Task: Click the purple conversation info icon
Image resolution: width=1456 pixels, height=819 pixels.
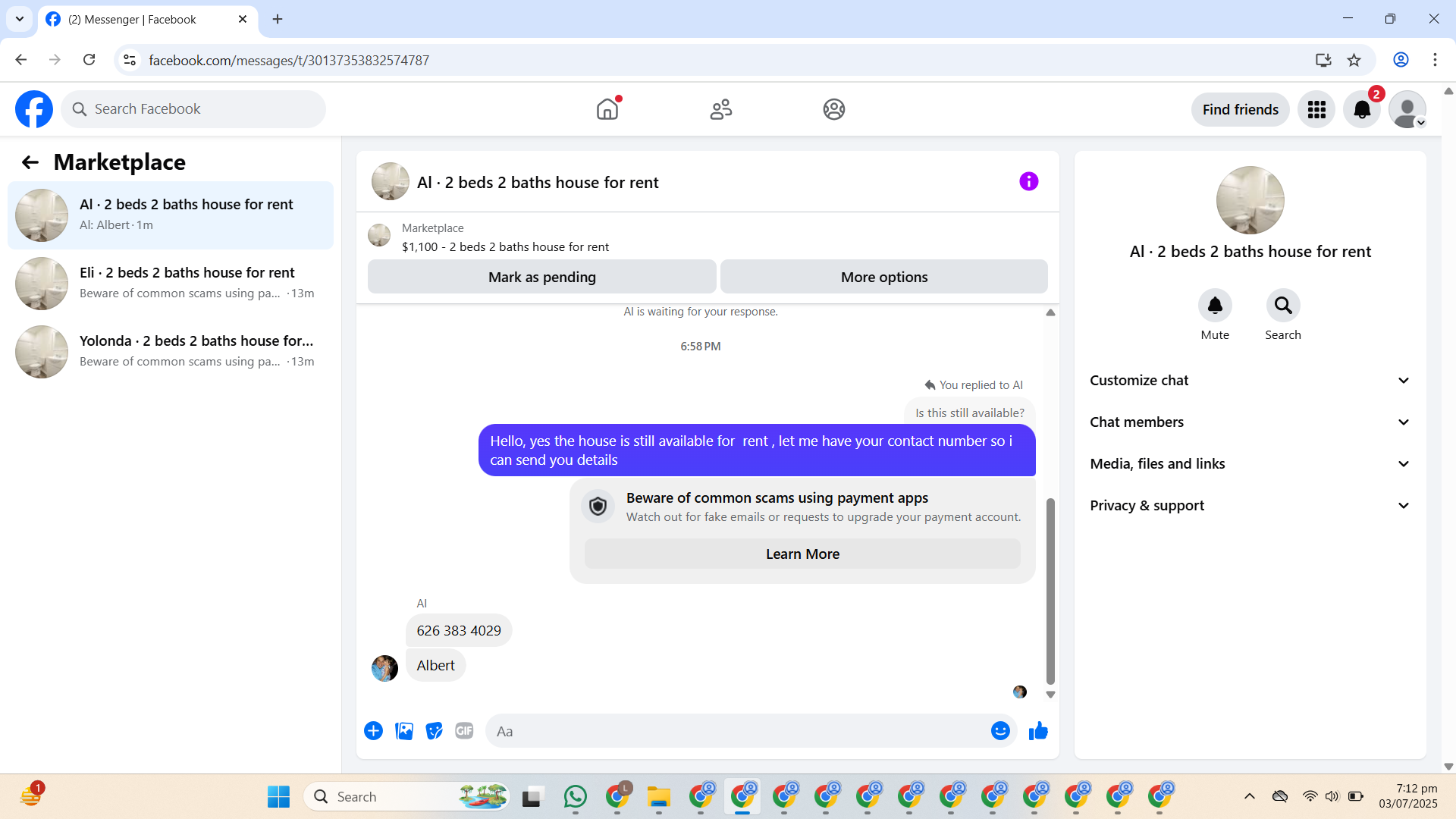Action: (1028, 181)
